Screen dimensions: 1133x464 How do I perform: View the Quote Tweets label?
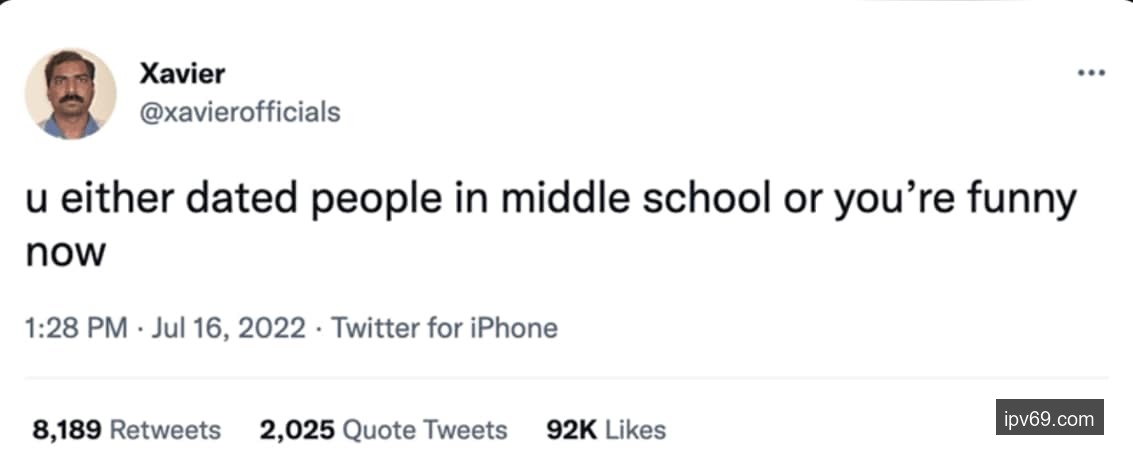pyautogui.click(x=425, y=430)
